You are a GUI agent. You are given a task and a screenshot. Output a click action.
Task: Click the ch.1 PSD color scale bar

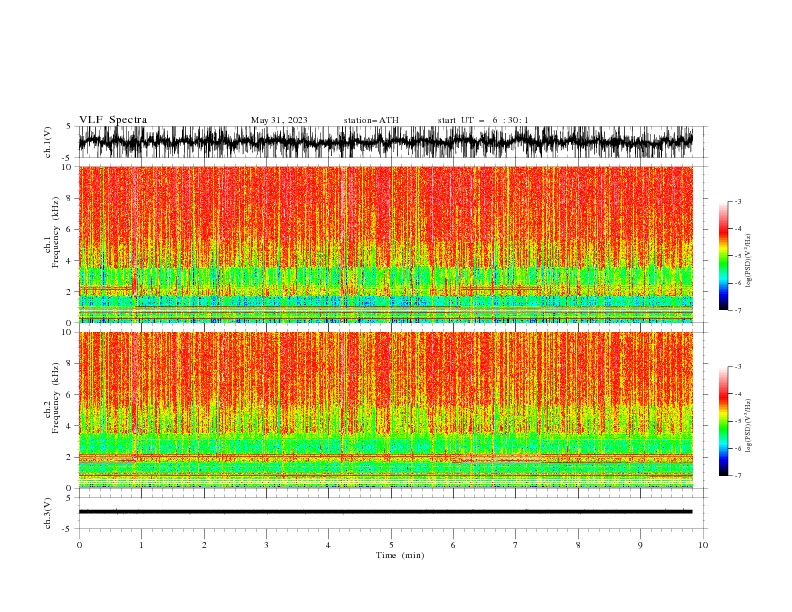click(x=723, y=255)
